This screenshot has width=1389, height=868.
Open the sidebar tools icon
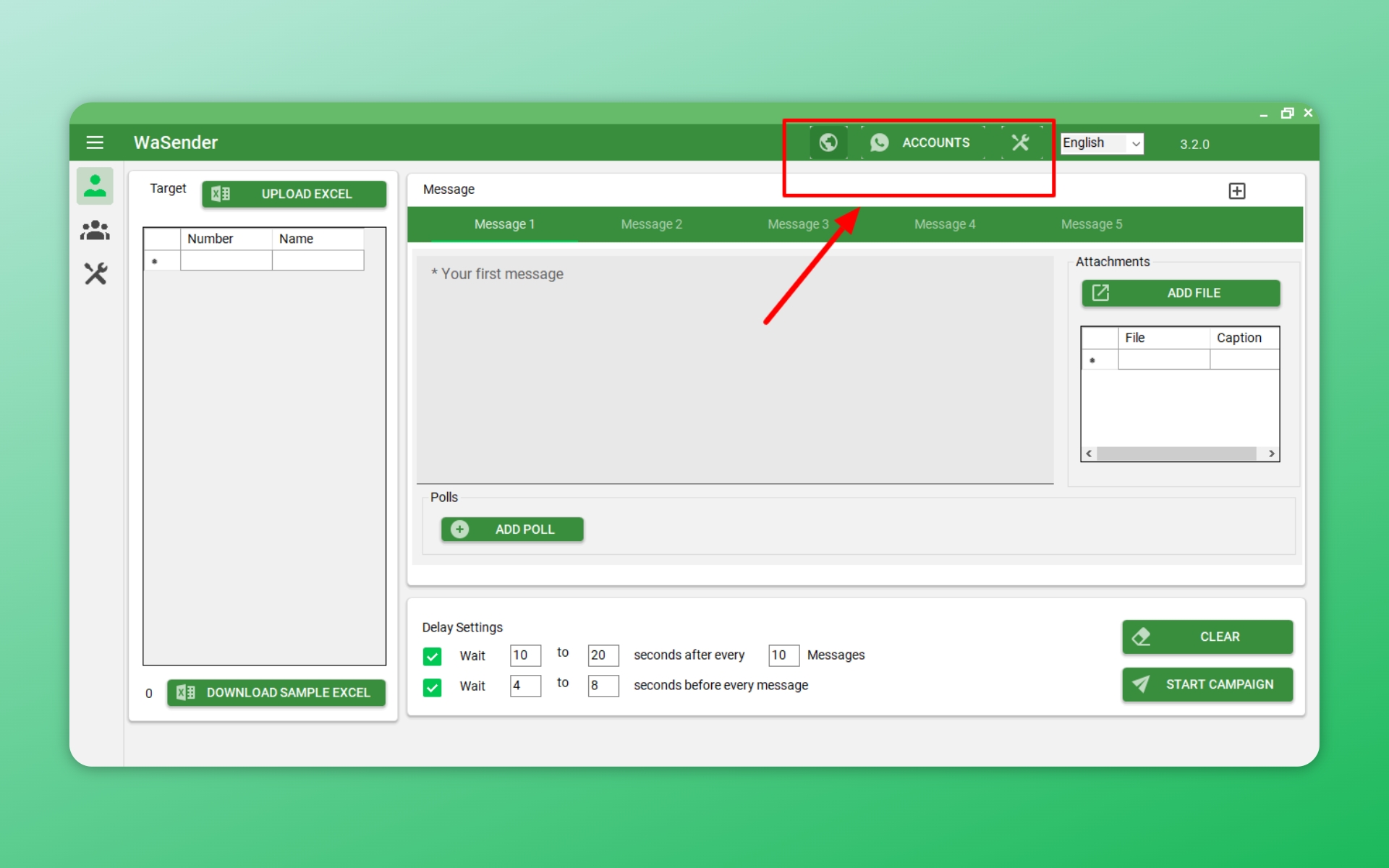(x=95, y=273)
